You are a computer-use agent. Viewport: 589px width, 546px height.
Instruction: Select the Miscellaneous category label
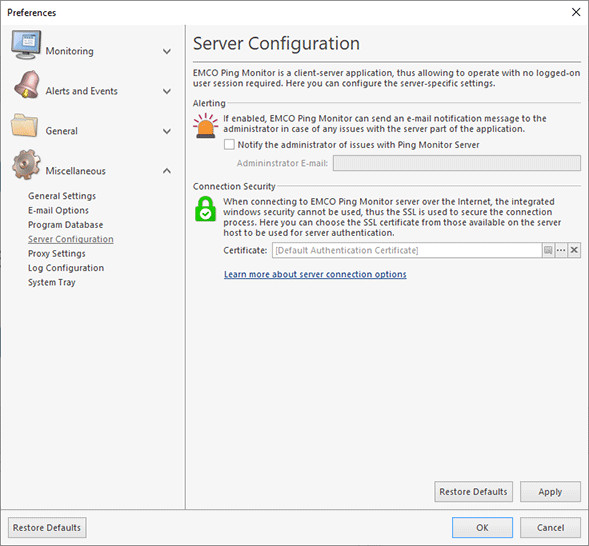click(76, 171)
